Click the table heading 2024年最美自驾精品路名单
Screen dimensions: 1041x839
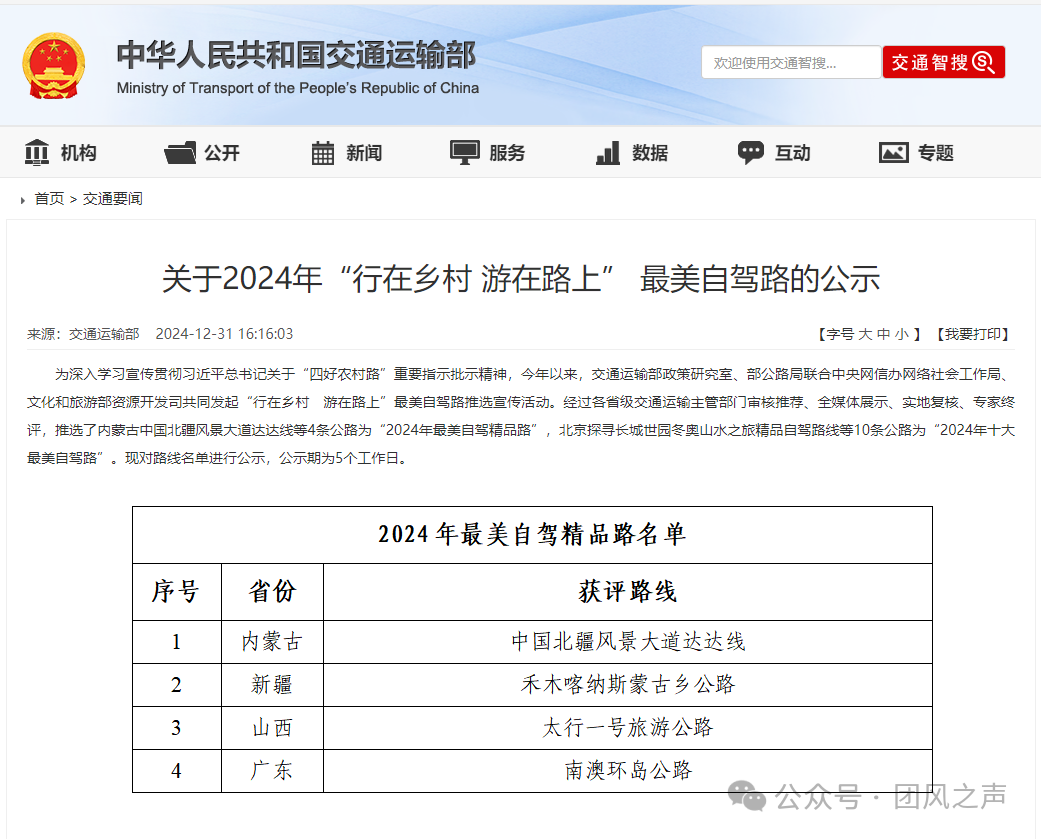(532, 534)
